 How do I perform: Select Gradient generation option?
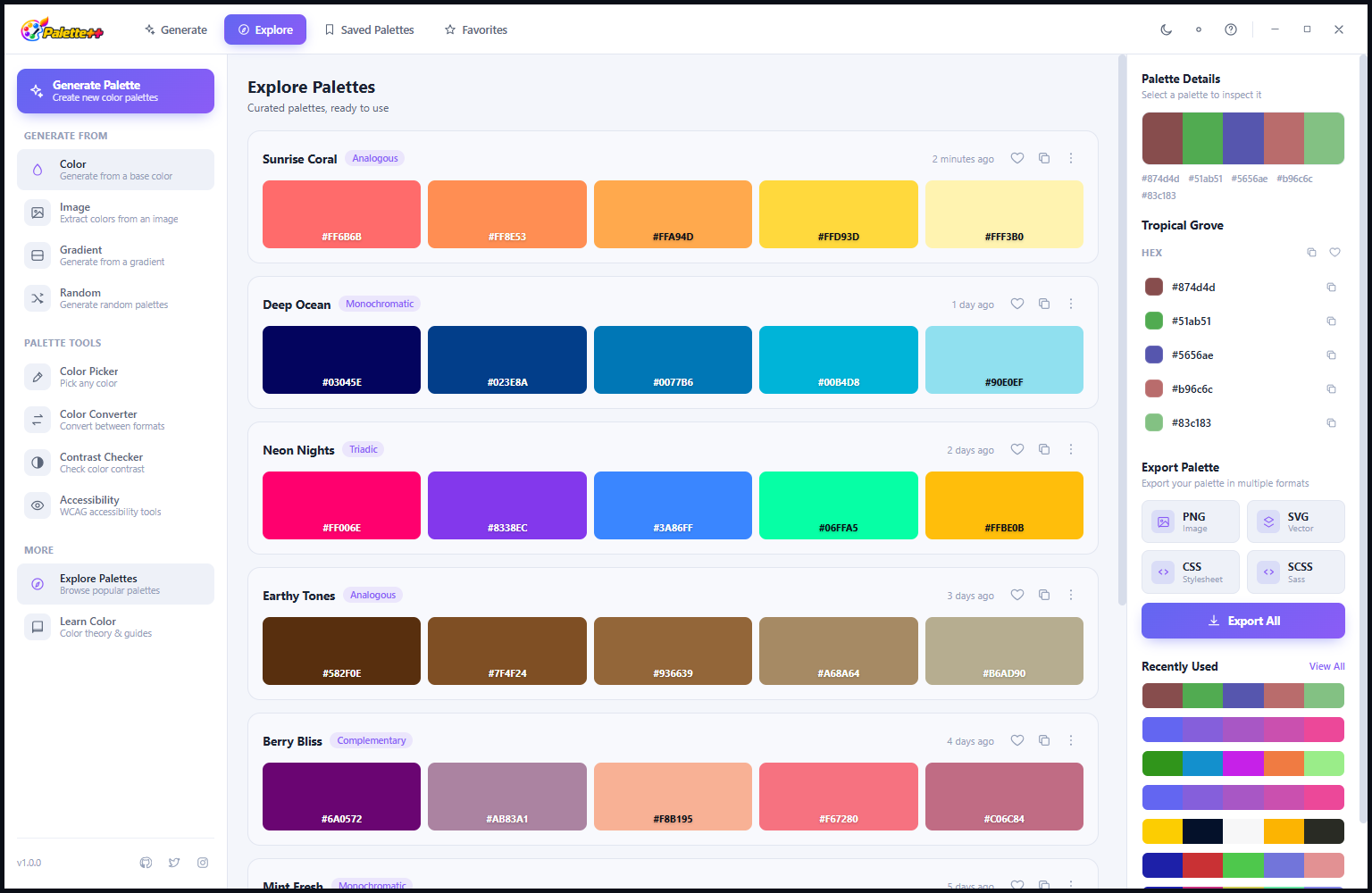pos(115,255)
